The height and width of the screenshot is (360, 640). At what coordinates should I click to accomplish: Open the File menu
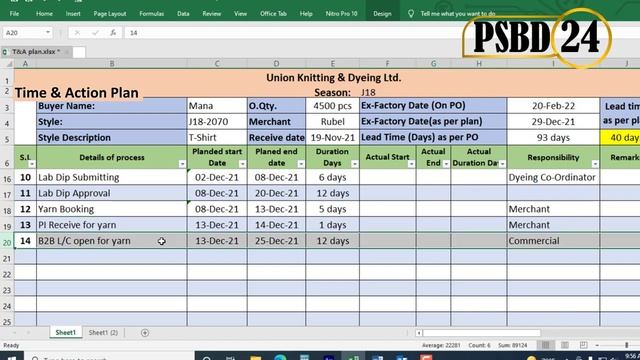[x=14, y=13]
